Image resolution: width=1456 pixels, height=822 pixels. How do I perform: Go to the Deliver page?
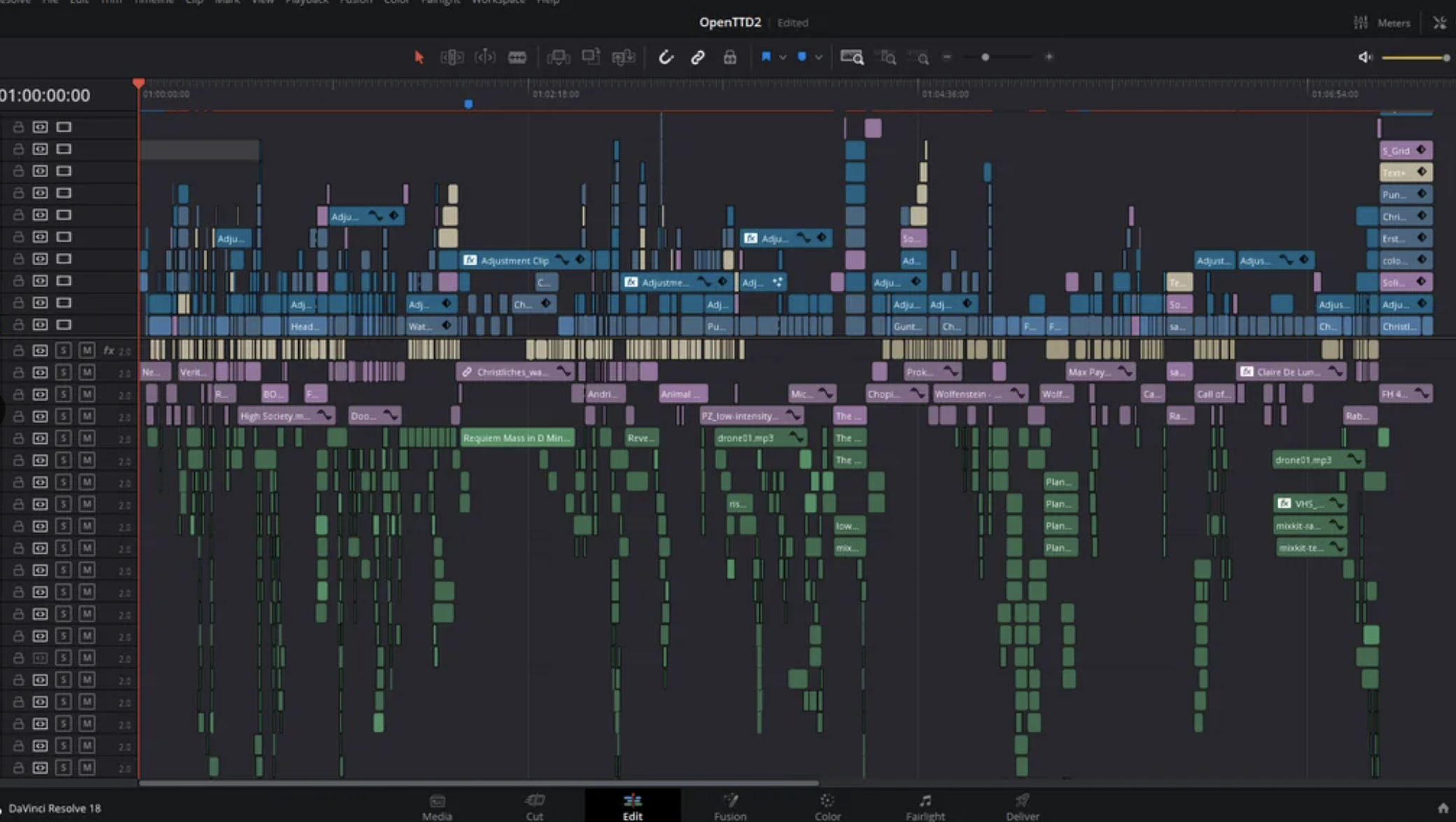(1023, 807)
